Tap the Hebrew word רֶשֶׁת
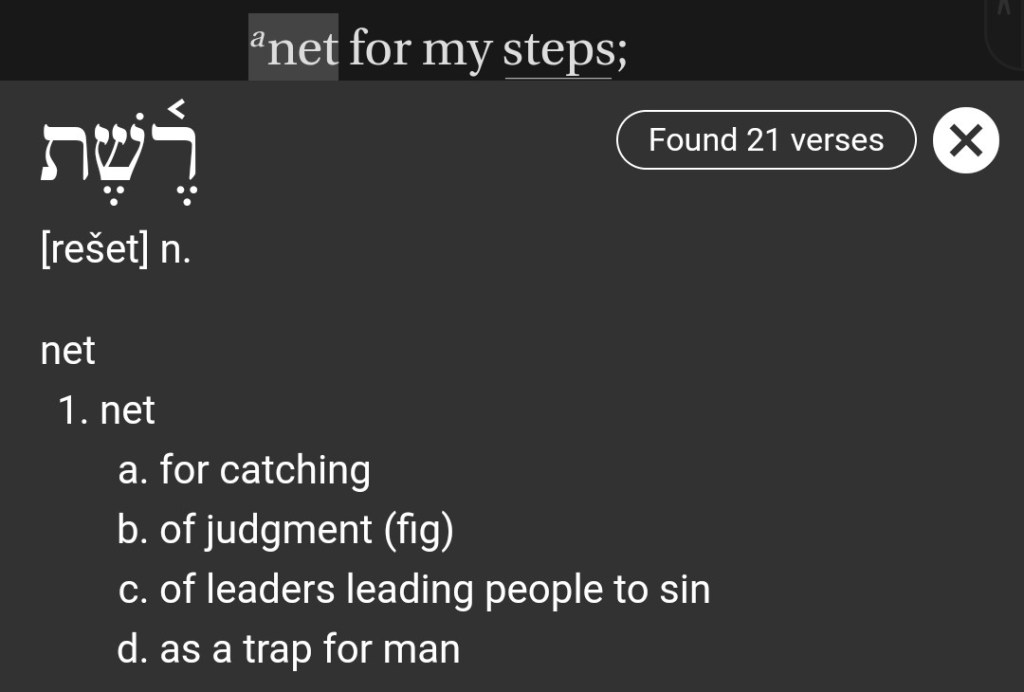This screenshot has height=692, width=1024. tap(118, 150)
